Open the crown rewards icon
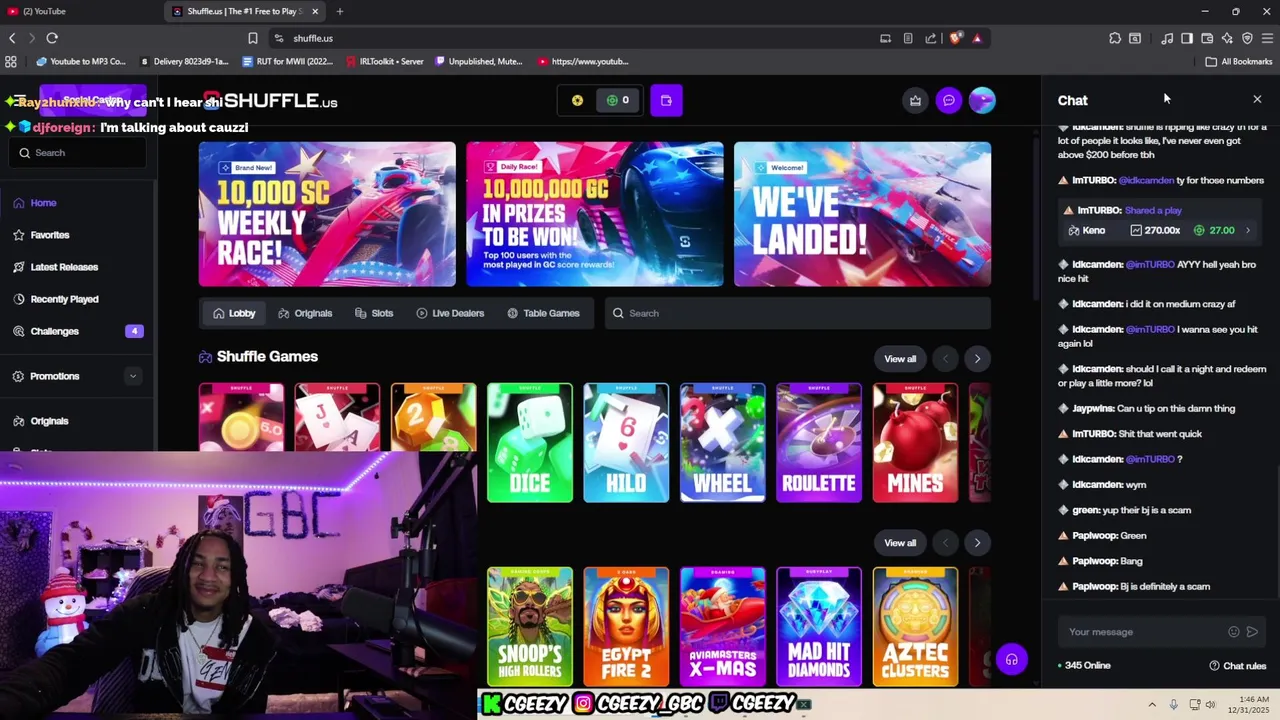Screen dimensions: 1280x720 (915, 100)
